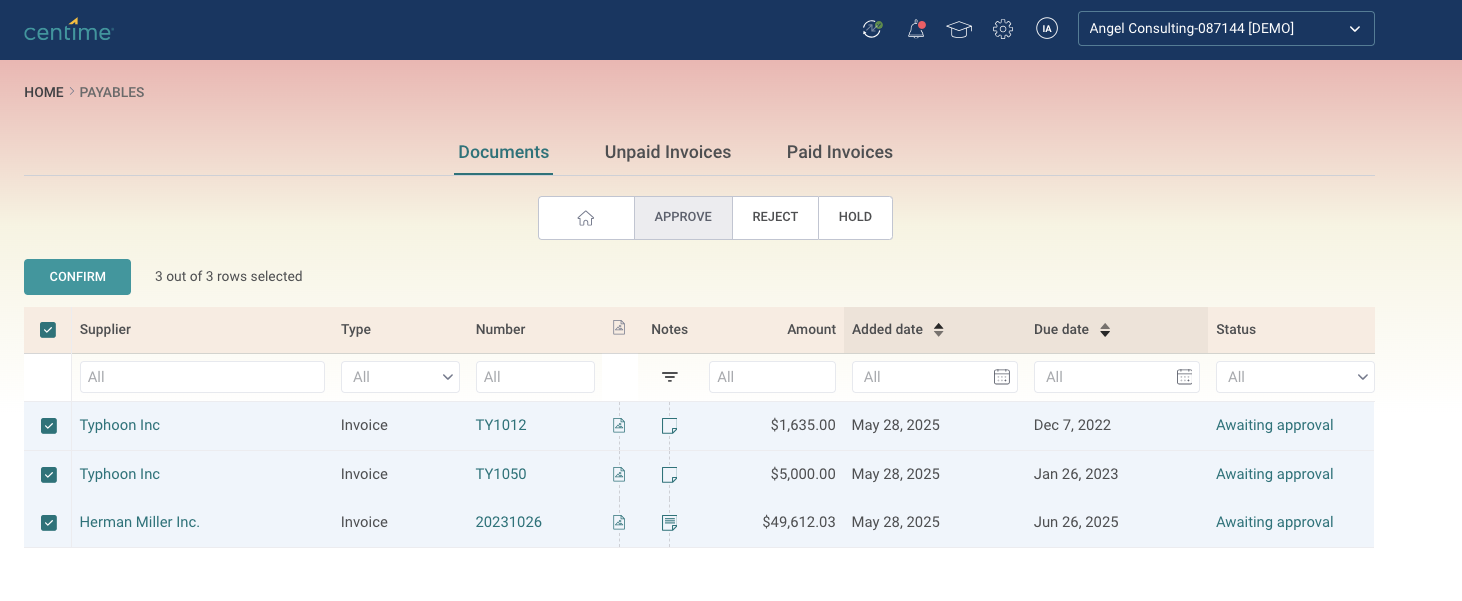Open the Notes filter icon
Image resolution: width=1462 pixels, height=601 pixels.
tap(670, 377)
